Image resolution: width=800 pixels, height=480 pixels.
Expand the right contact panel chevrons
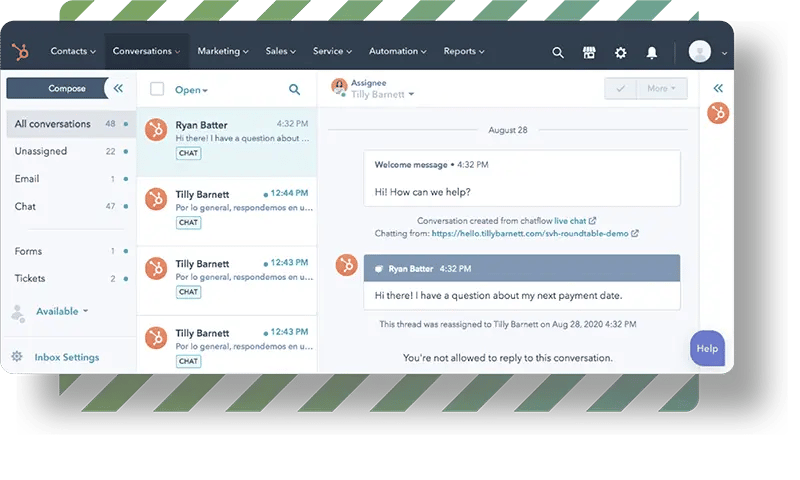(718, 88)
